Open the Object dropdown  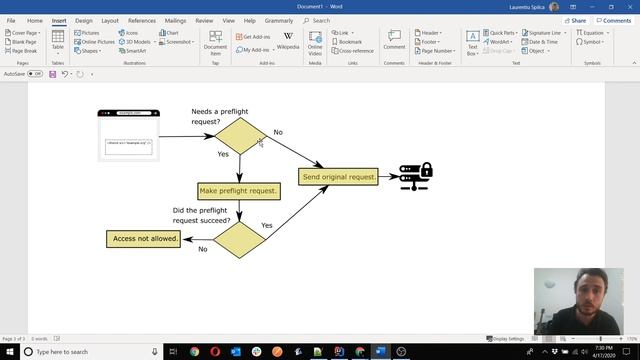pos(549,51)
